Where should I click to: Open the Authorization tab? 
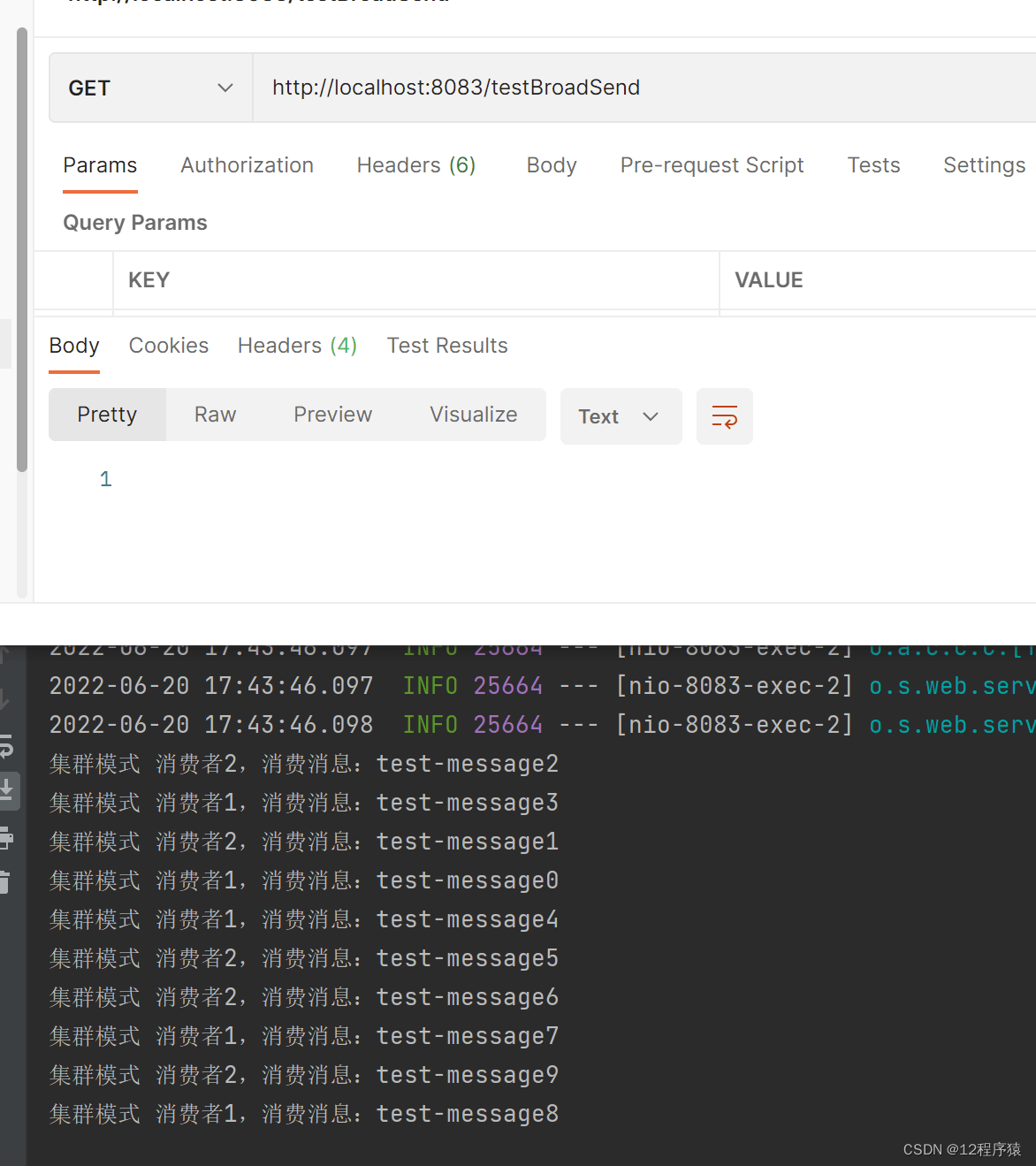[247, 165]
